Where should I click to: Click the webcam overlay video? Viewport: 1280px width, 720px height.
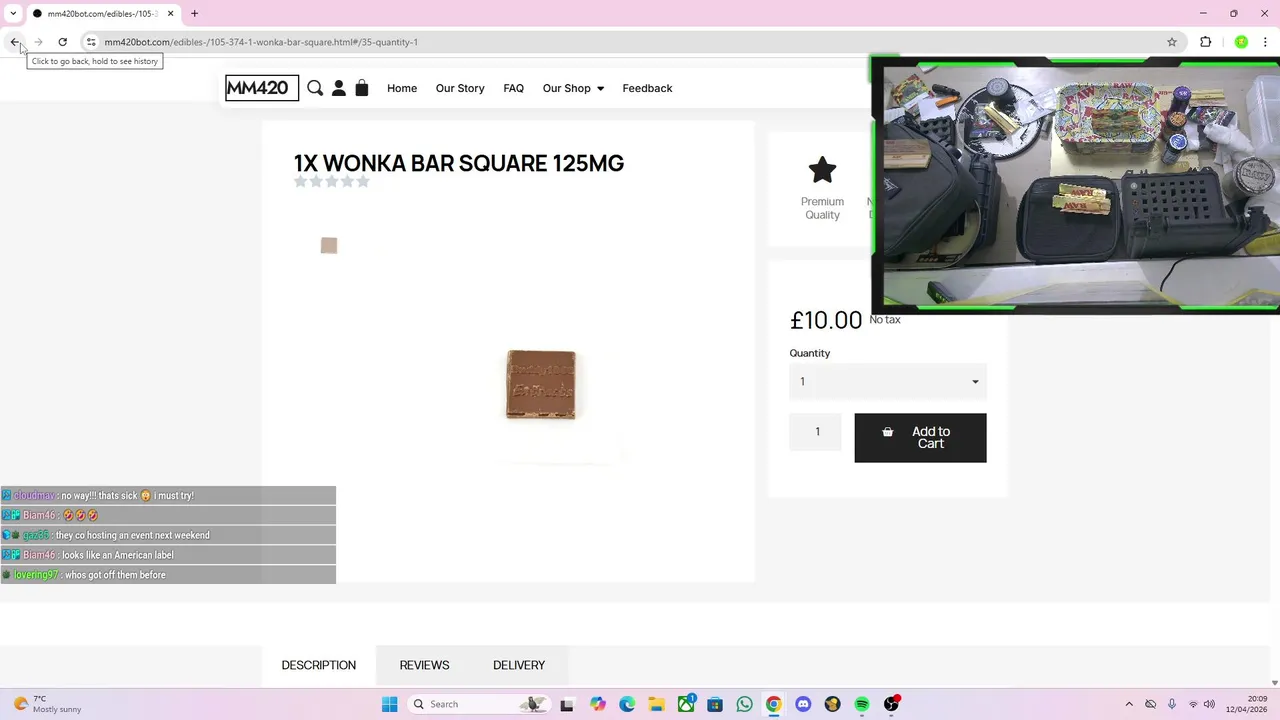coord(1075,185)
